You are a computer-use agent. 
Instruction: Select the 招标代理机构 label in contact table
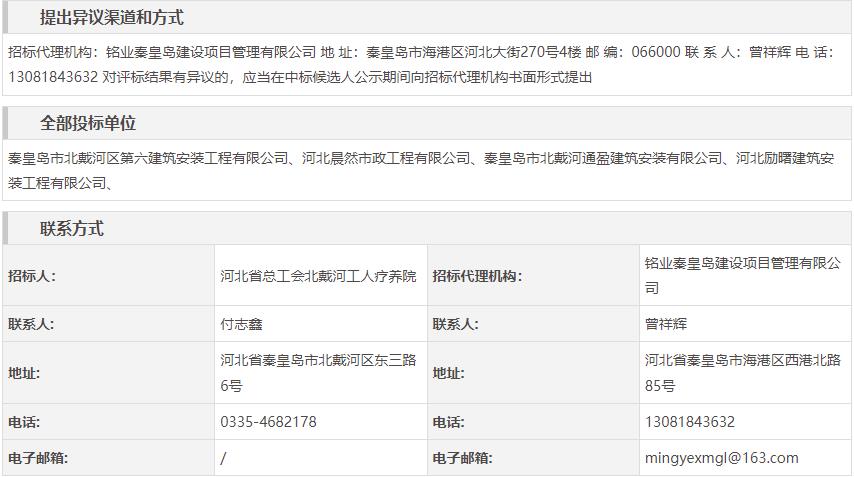point(477,276)
